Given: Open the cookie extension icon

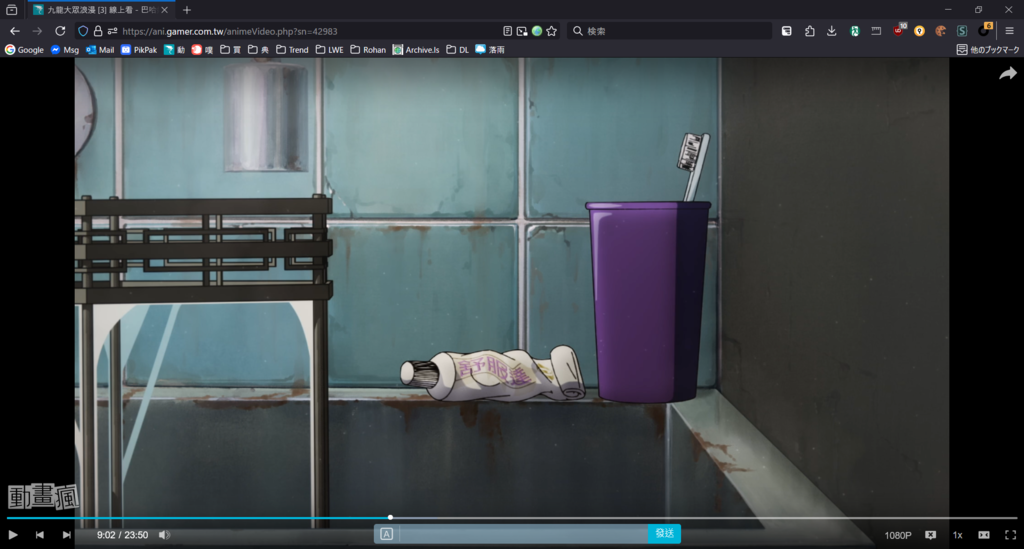Looking at the screenshot, I should (941, 31).
